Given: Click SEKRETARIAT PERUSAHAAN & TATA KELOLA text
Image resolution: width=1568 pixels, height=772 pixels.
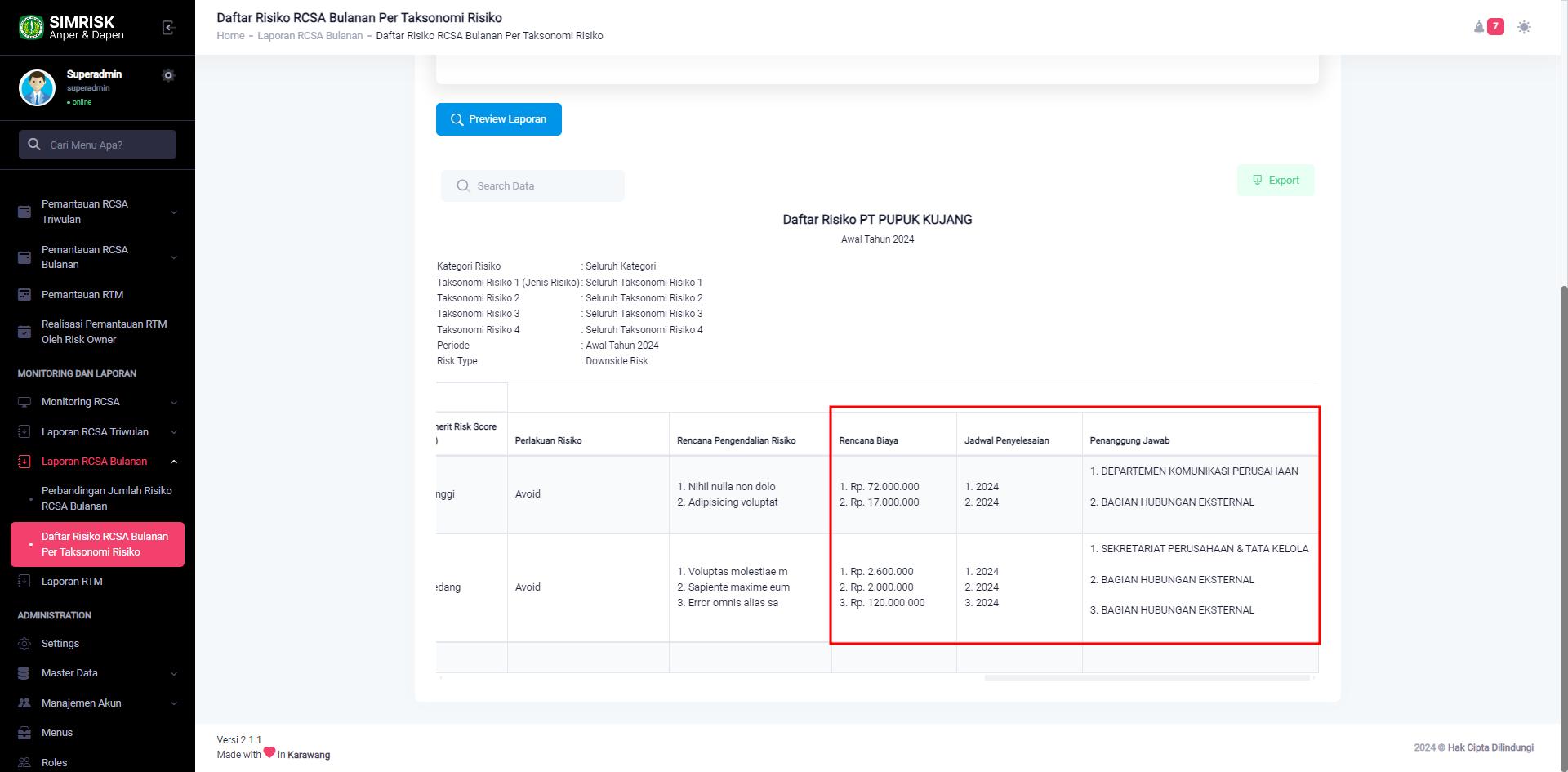Looking at the screenshot, I should pos(1205,549).
